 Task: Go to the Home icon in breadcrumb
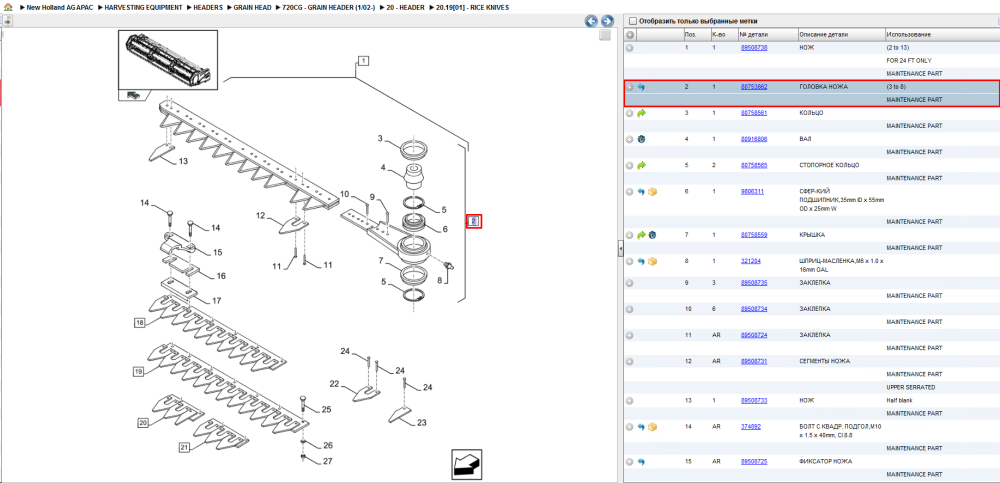[x=7, y=7]
